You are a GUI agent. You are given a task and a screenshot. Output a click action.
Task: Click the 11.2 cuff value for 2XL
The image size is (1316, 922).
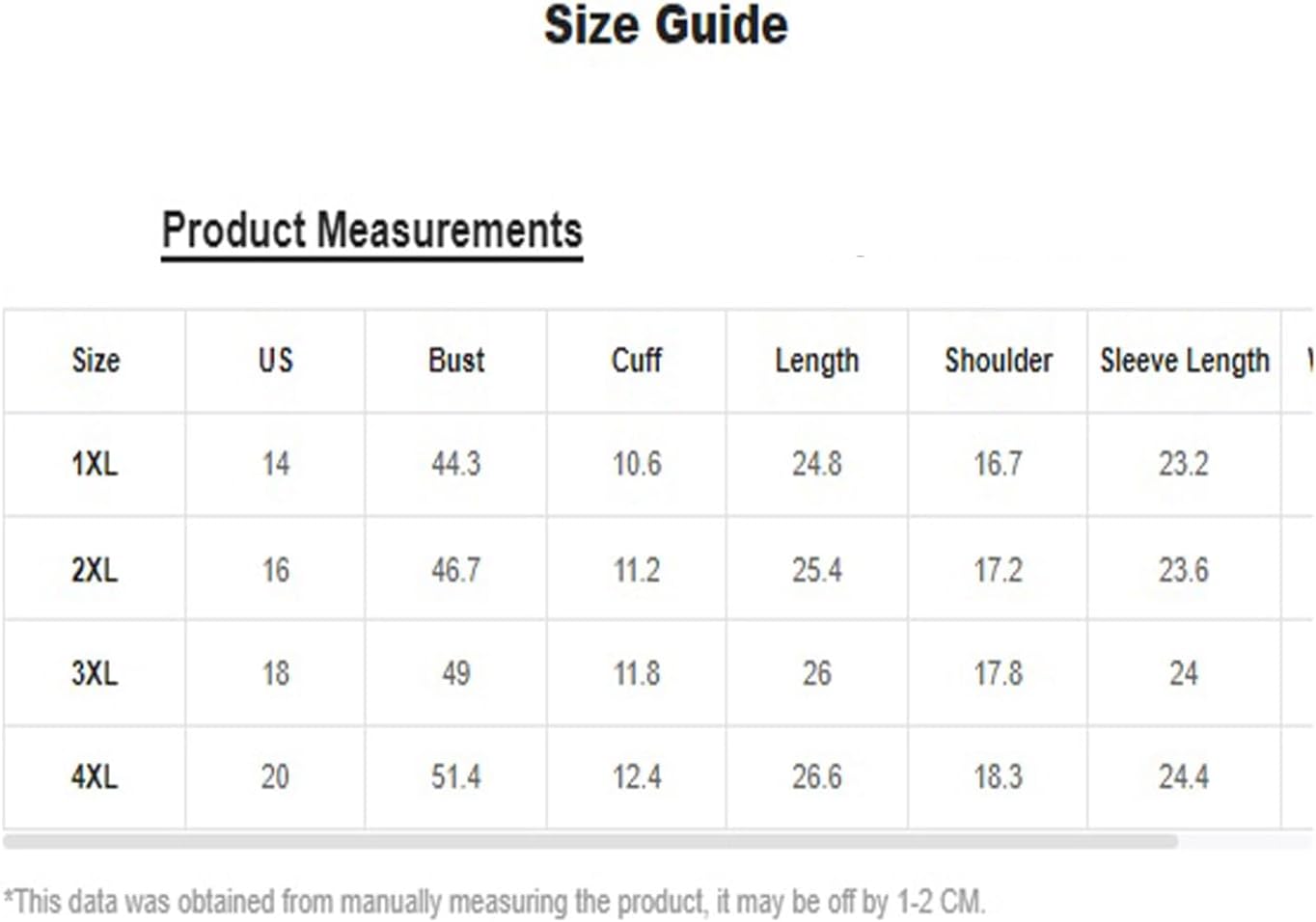coord(637,570)
